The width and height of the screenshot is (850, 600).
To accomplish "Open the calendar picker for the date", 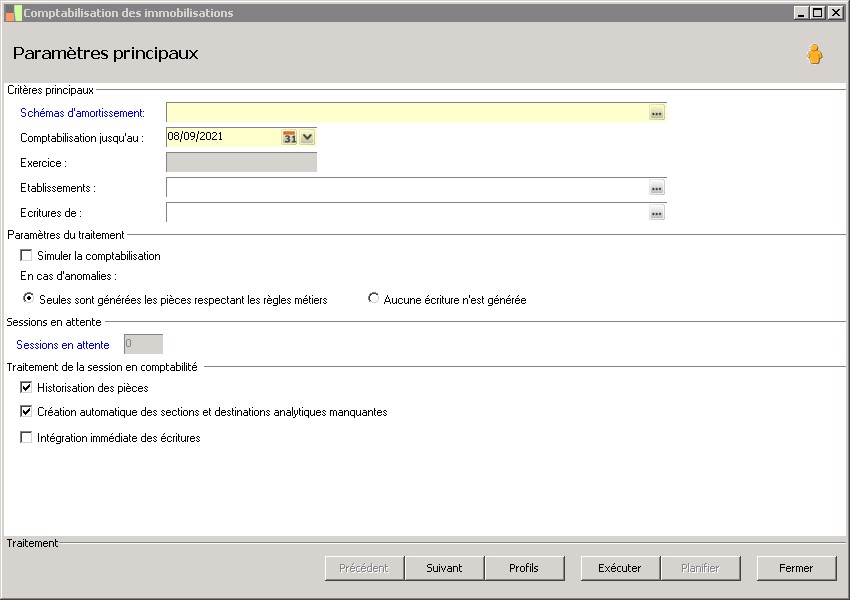I will click(290, 138).
